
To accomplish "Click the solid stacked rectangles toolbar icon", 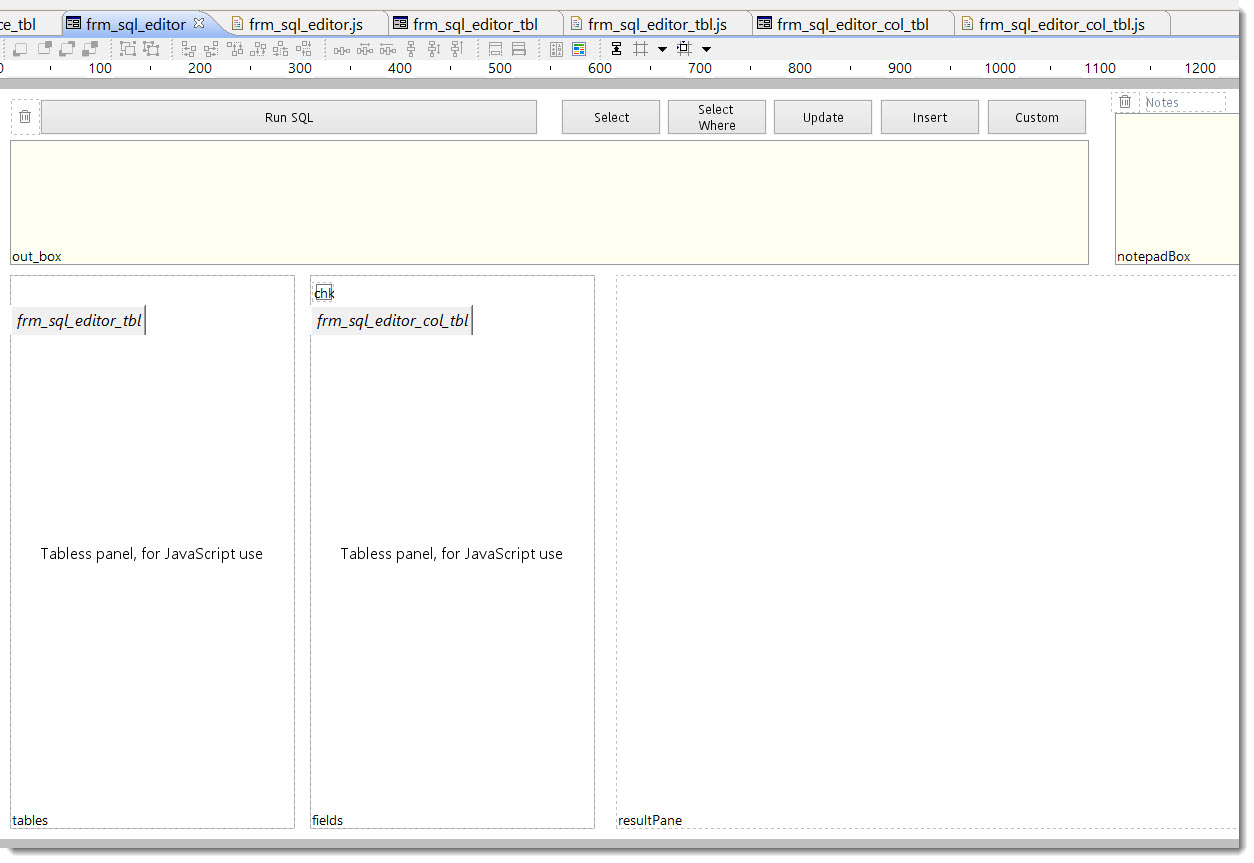I will 518,49.
